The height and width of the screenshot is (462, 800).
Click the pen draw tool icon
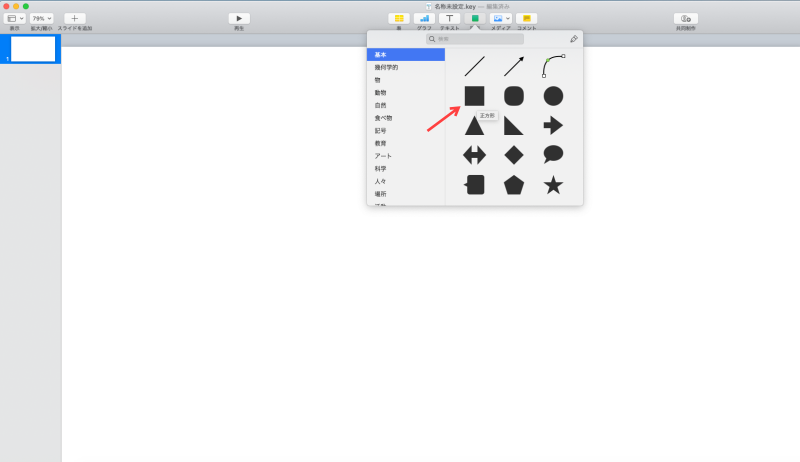[x=574, y=39]
